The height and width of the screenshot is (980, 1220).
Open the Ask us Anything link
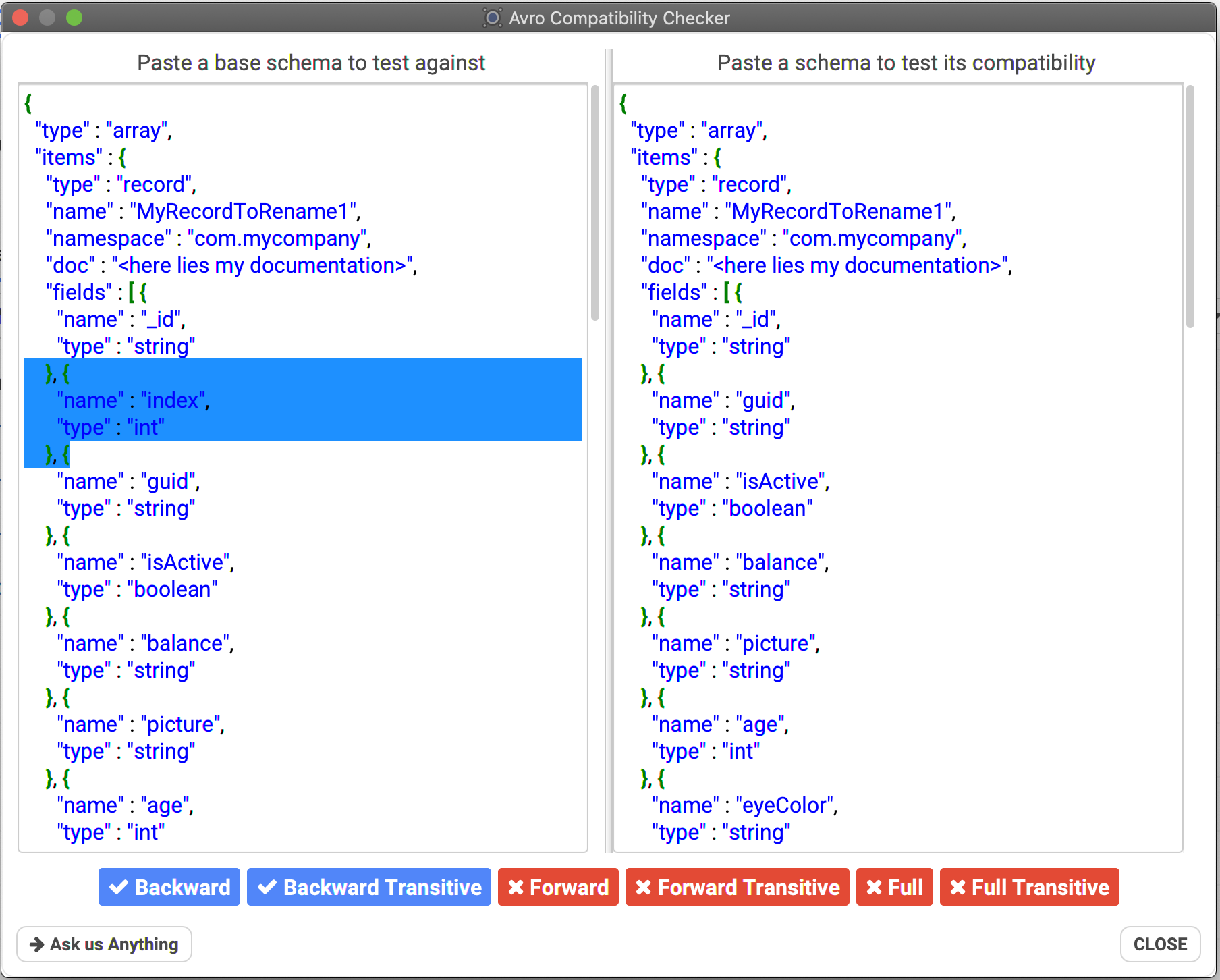coord(104,944)
